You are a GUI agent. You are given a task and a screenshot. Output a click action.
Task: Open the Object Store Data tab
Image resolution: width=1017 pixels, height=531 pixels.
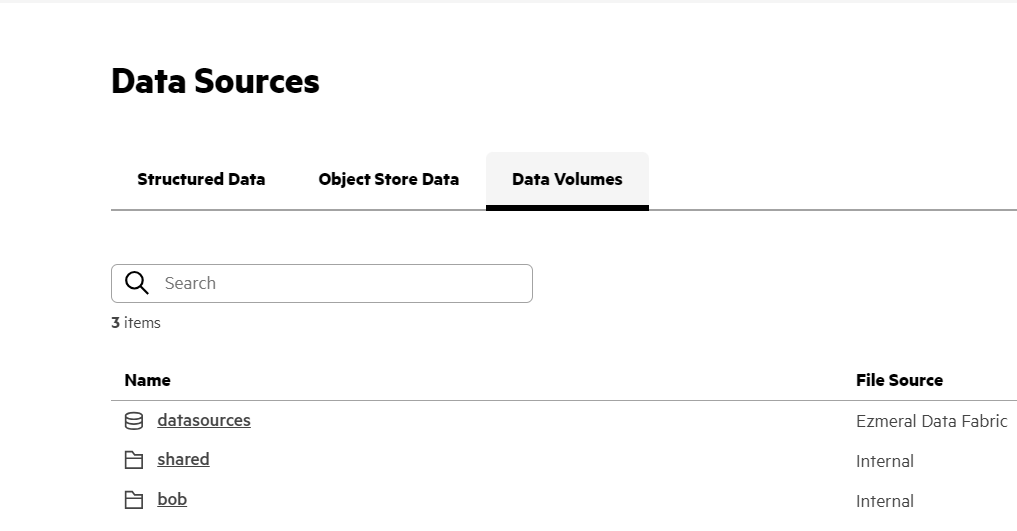coord(389,180)
